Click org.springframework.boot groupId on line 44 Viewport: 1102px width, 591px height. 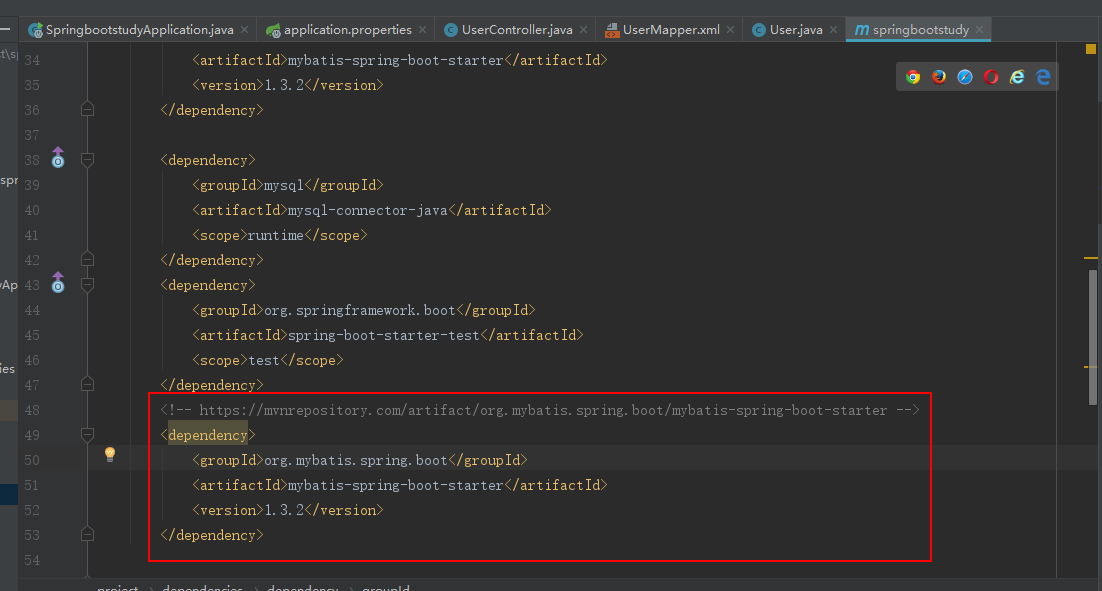[360, 311]
